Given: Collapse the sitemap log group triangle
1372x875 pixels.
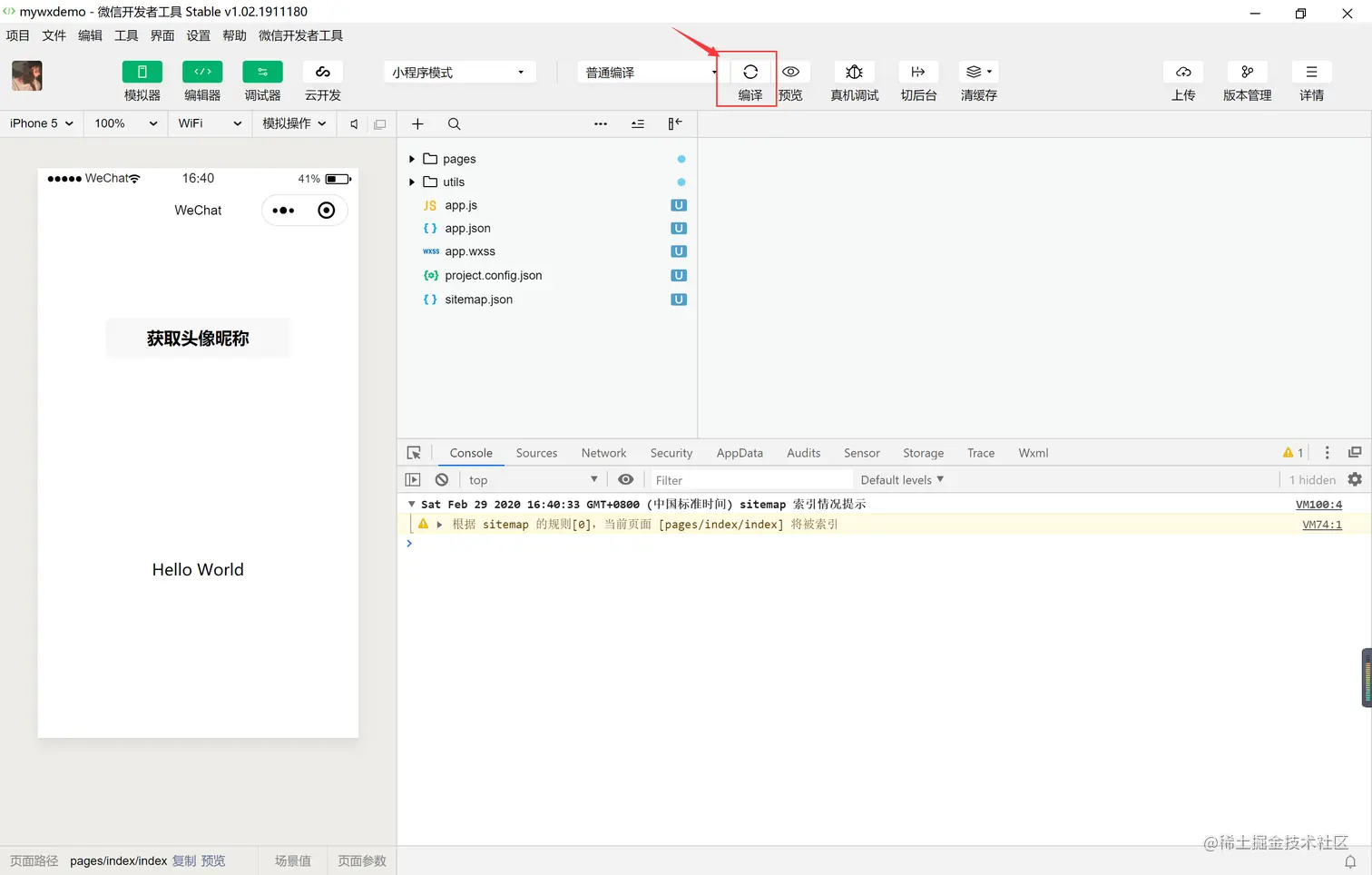Looking at the screenshot, I should [411, 504].
